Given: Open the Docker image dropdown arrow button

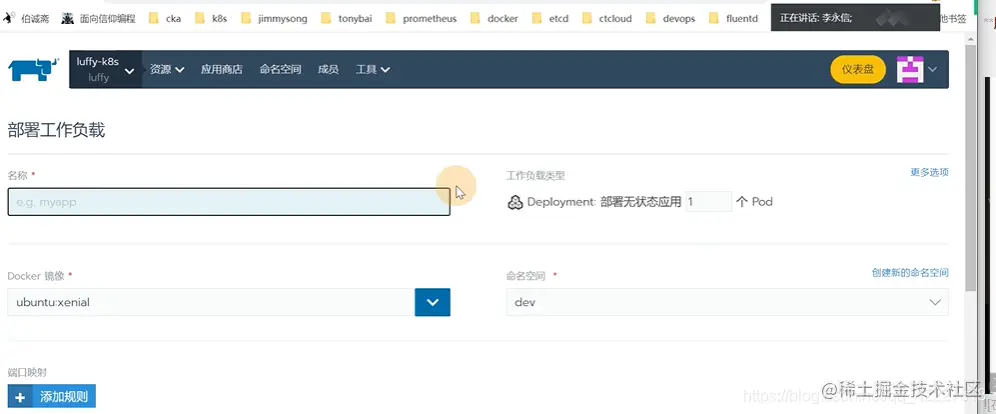Looking at the screenshot, I should pyautogui.click(x=433, y=302).
